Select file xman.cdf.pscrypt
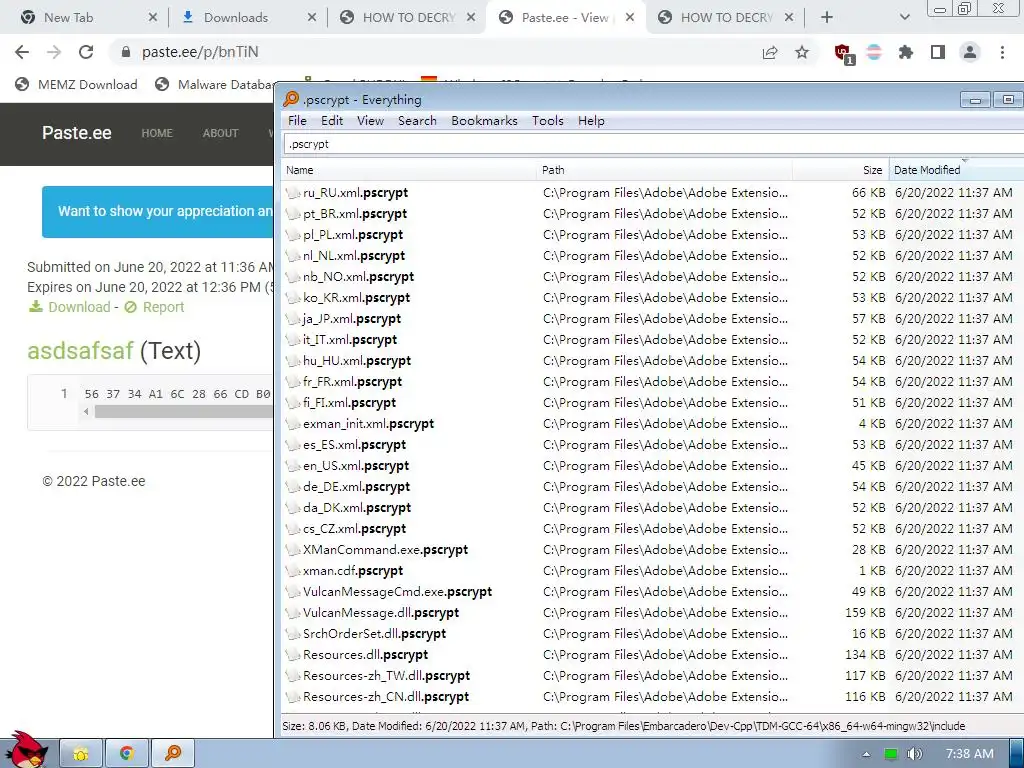The height and width of the screenshot is (768, 1024). 353,571
